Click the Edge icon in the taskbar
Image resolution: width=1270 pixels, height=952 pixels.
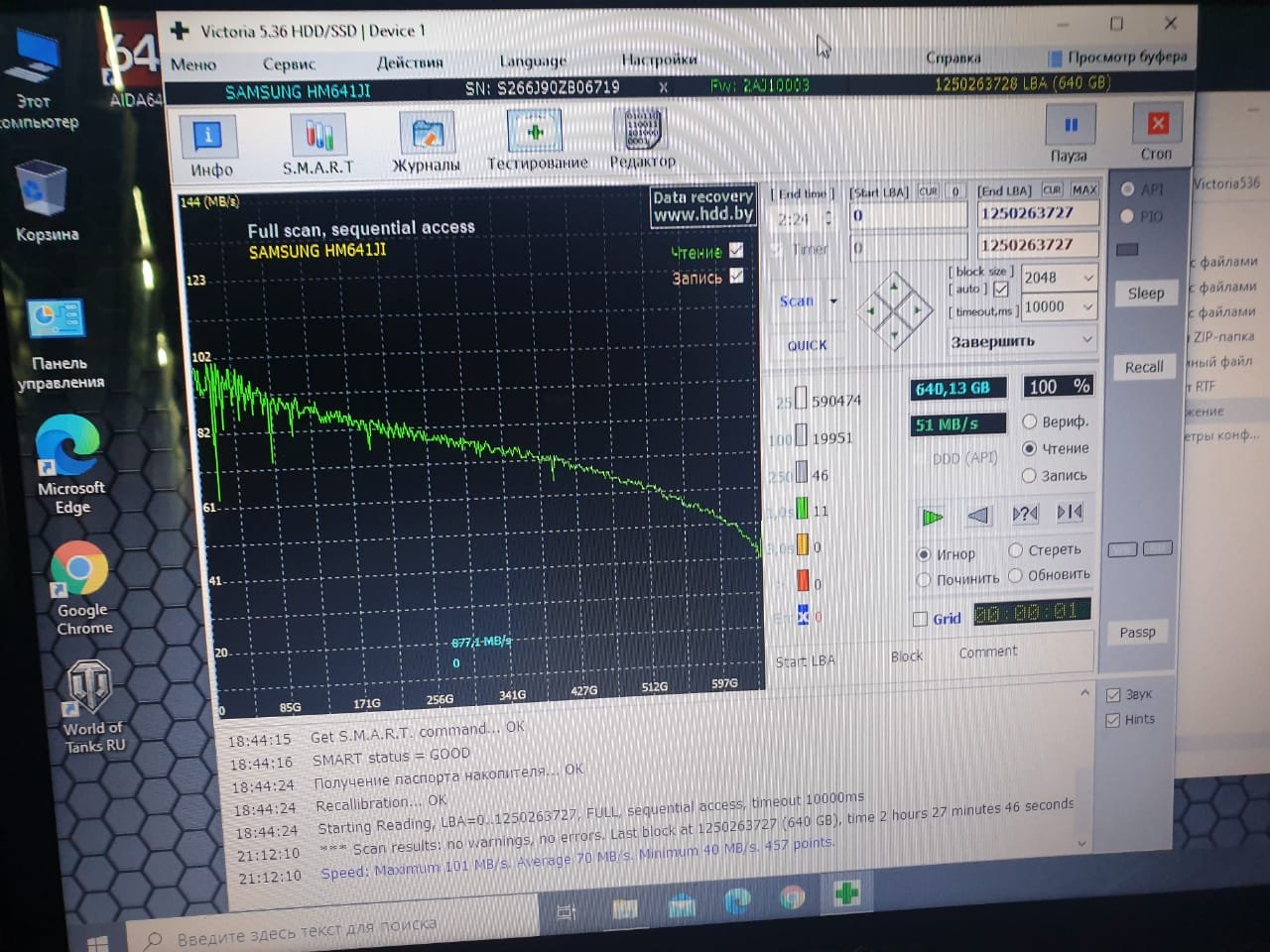tap(736, 900)
